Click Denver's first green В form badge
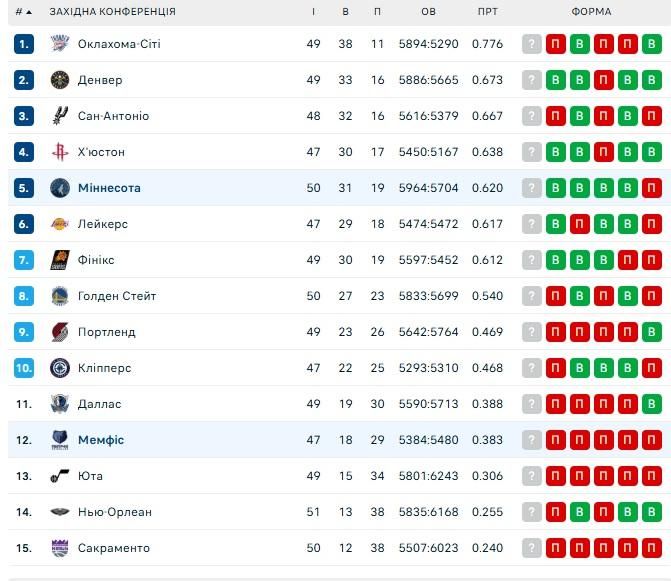Viewport: 671px width, 581px height. 556,80
